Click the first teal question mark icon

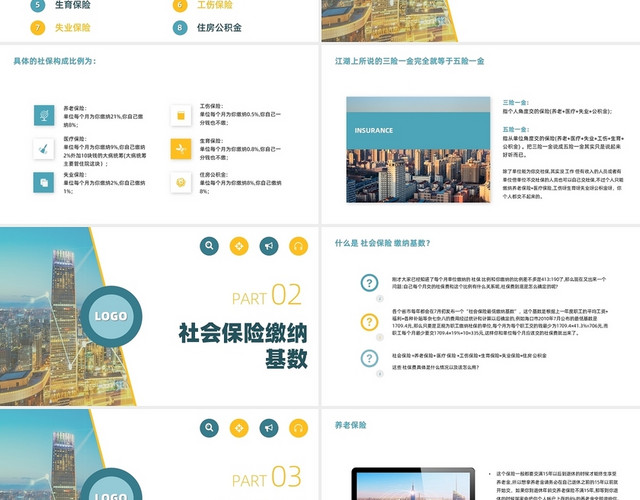[x=369, y=282]
